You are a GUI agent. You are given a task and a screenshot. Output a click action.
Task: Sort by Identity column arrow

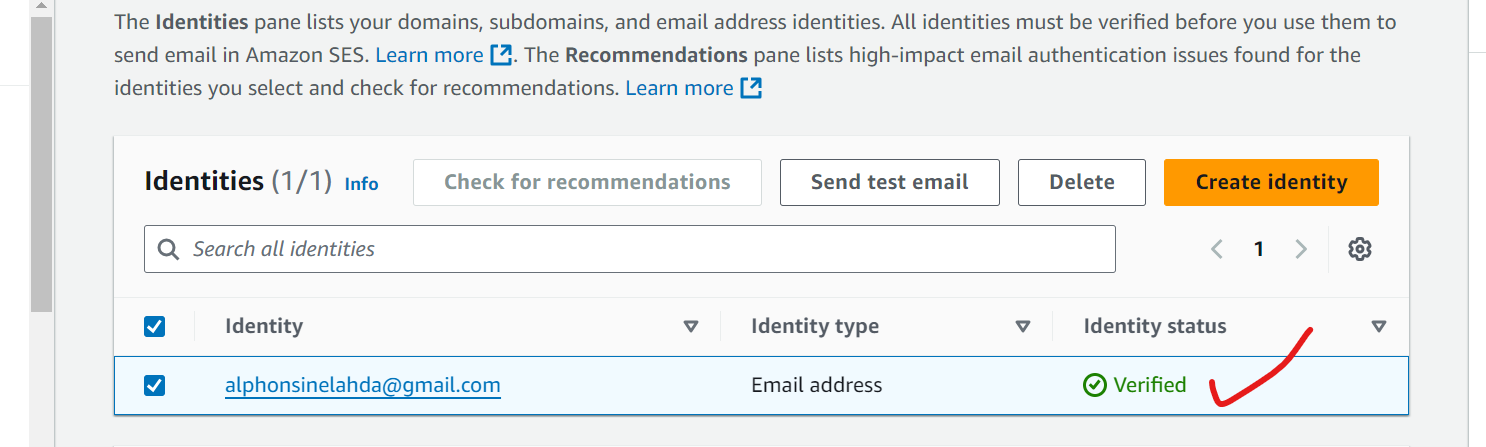[x=690, y=326]
